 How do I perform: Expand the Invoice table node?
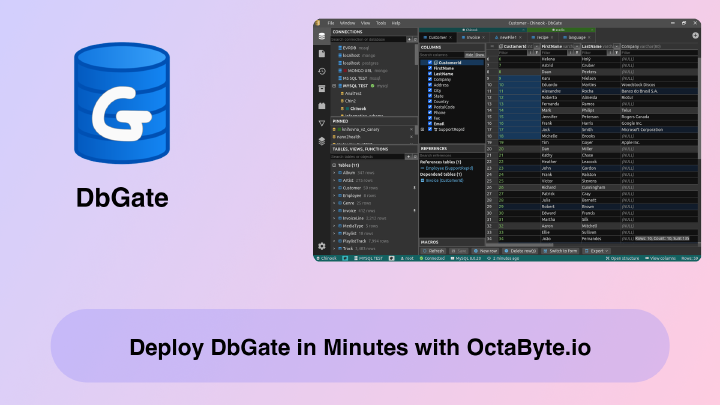tap(334, 211)
